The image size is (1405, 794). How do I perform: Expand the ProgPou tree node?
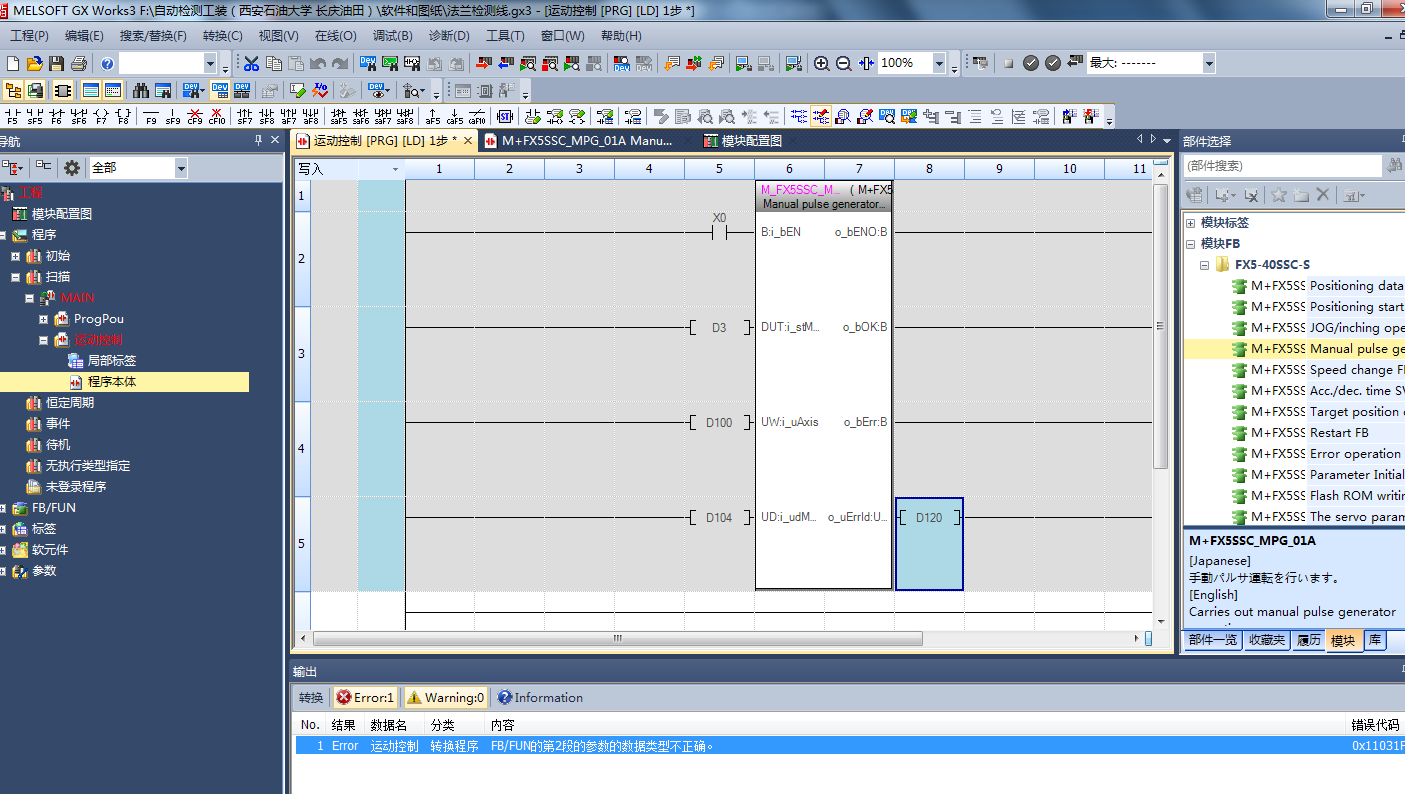[44, 319]
